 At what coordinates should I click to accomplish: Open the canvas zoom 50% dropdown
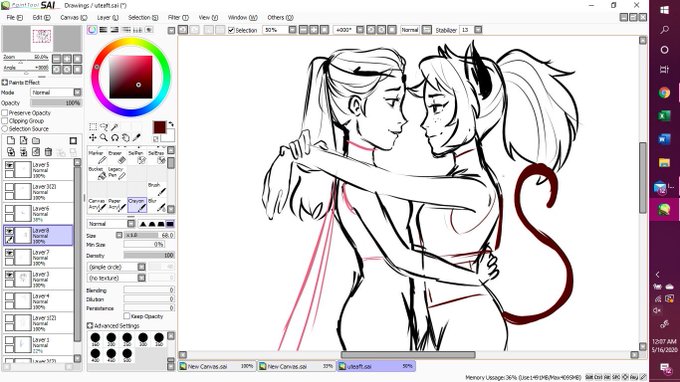[292, 30]
